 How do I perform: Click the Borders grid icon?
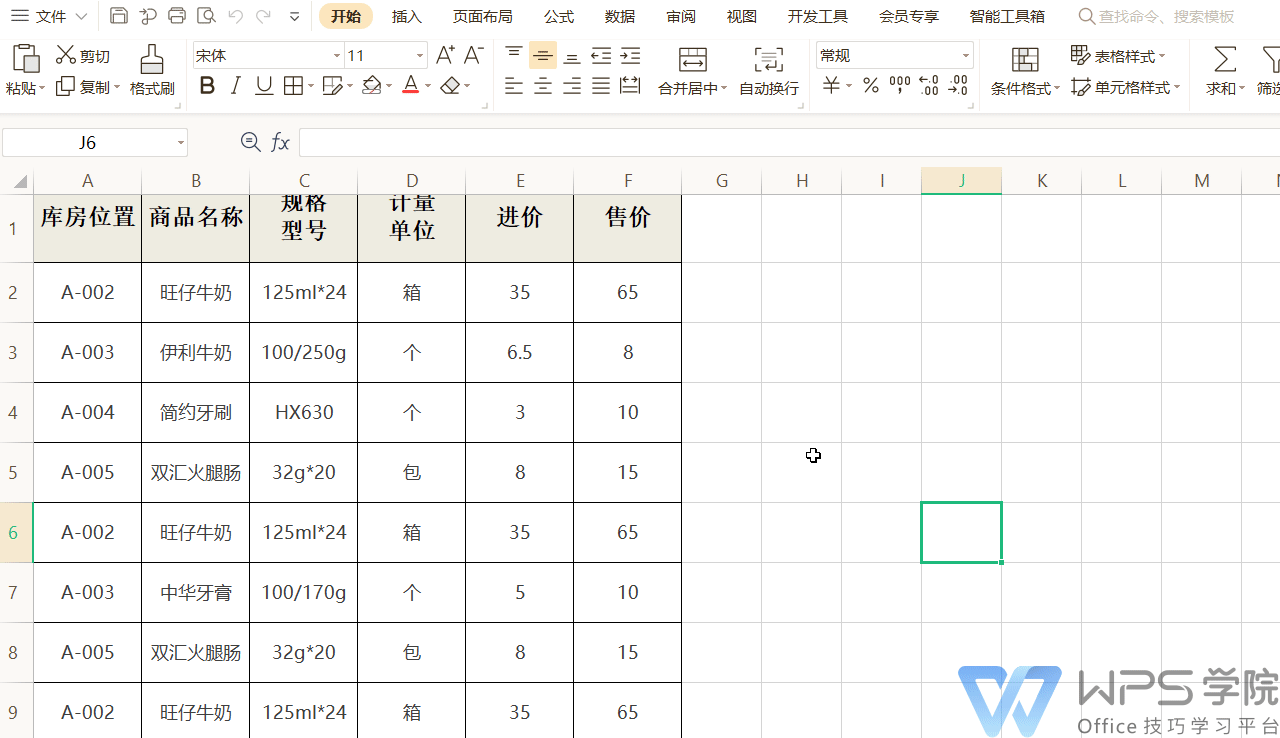(x=293, y=86)
